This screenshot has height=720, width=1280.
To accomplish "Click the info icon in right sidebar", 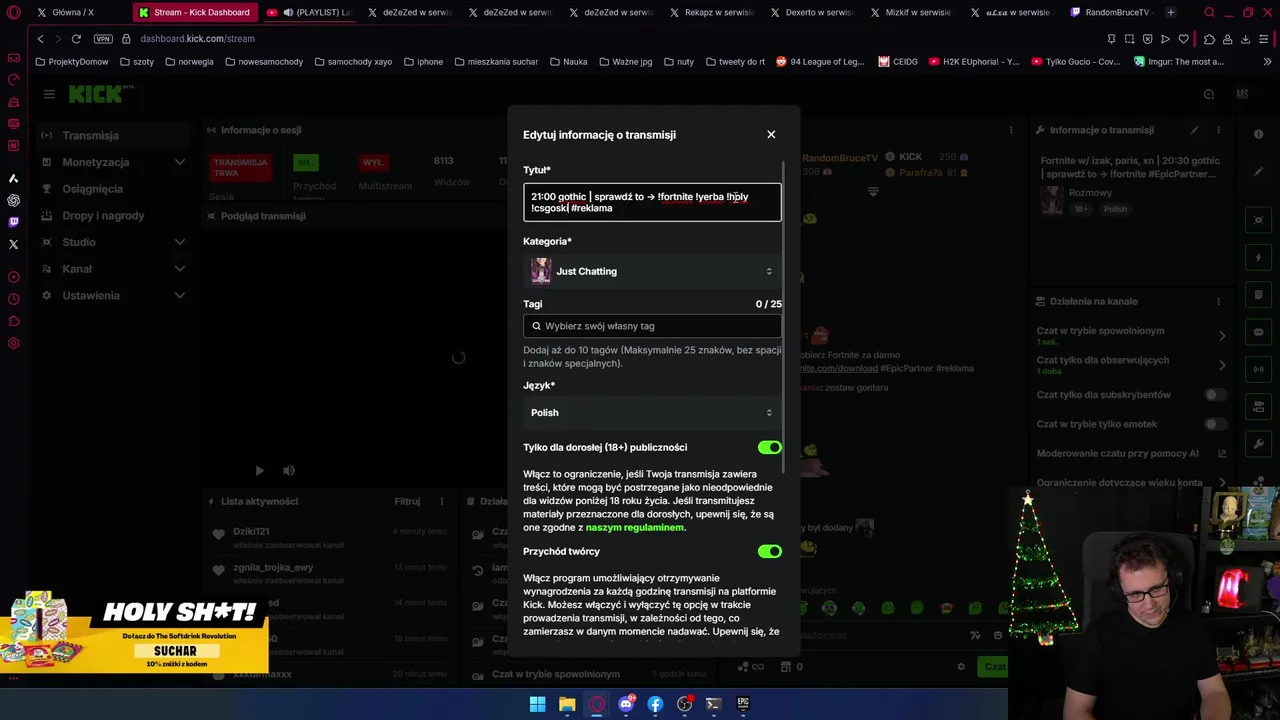I will pos(1259,134).
